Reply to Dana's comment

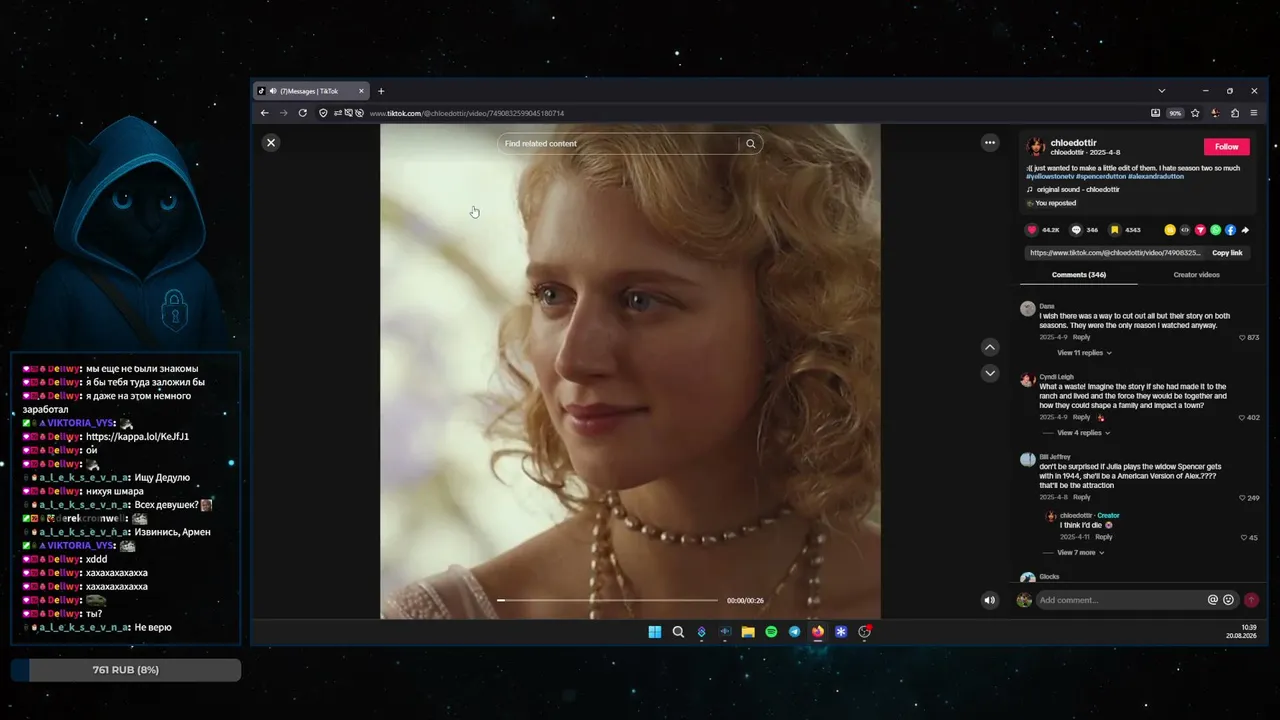(x=1081, y=337)
